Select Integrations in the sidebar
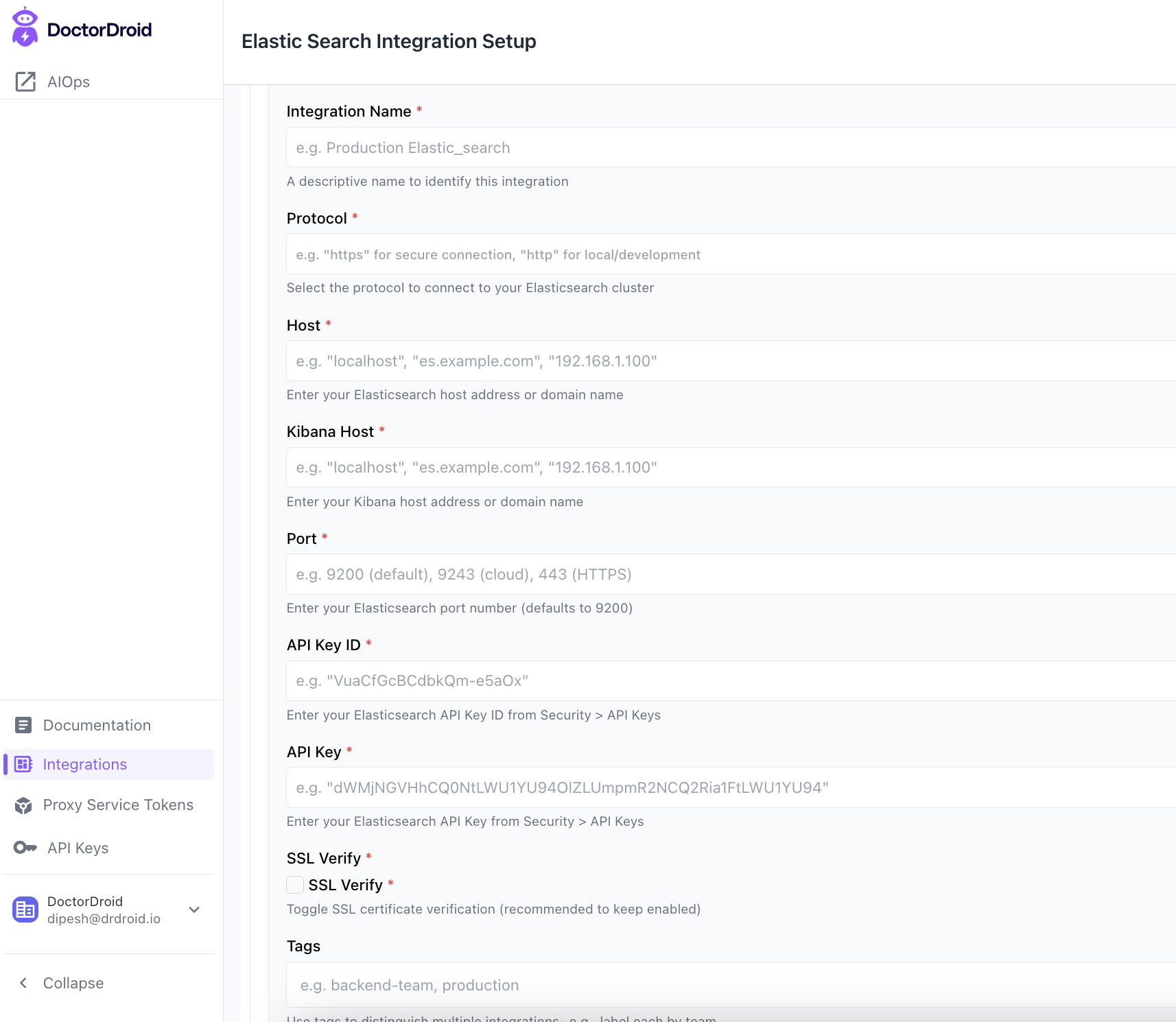The width and height of the screenshot is (1176, 1022). pos(109,764)
